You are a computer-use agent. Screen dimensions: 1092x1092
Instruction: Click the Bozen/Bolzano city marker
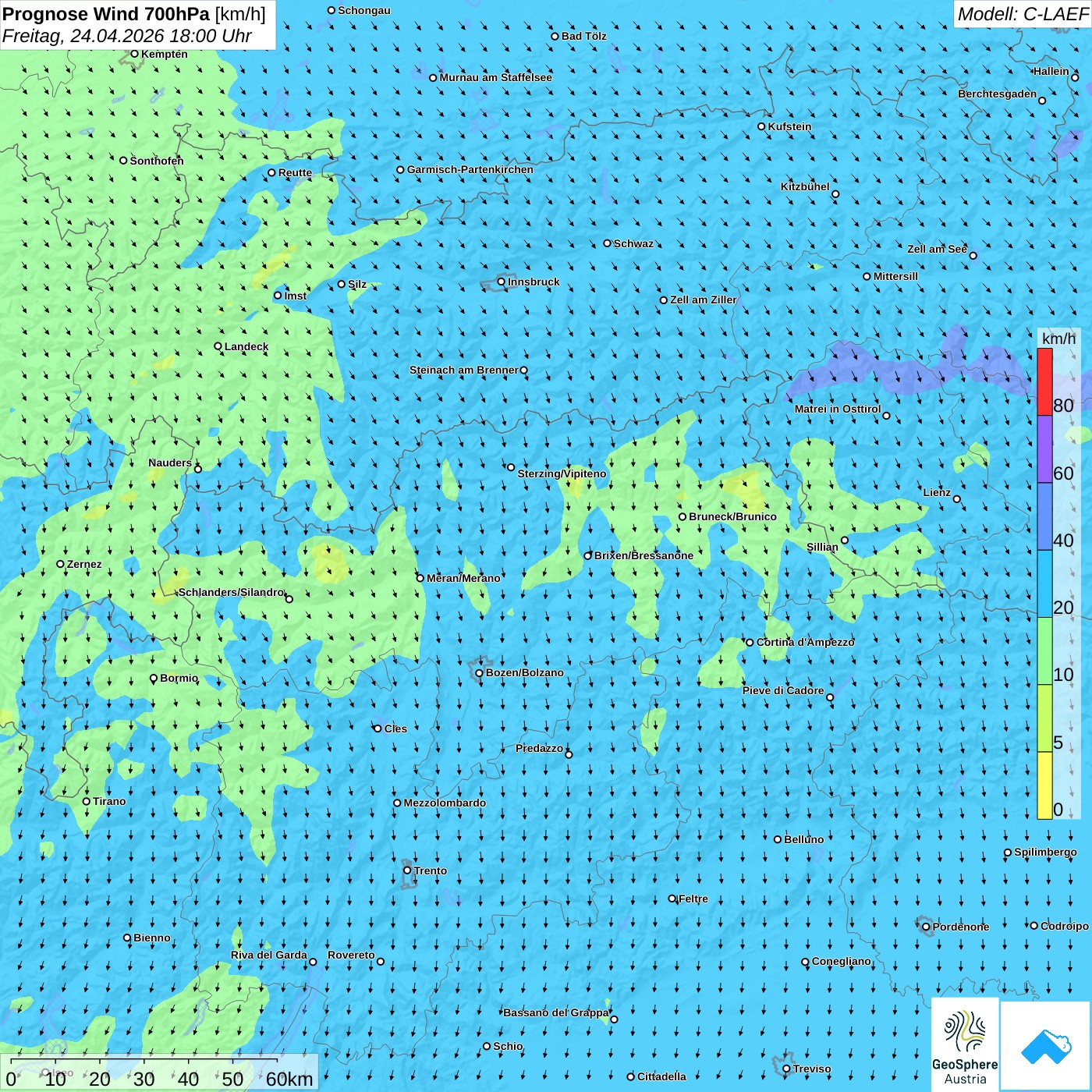480,673
